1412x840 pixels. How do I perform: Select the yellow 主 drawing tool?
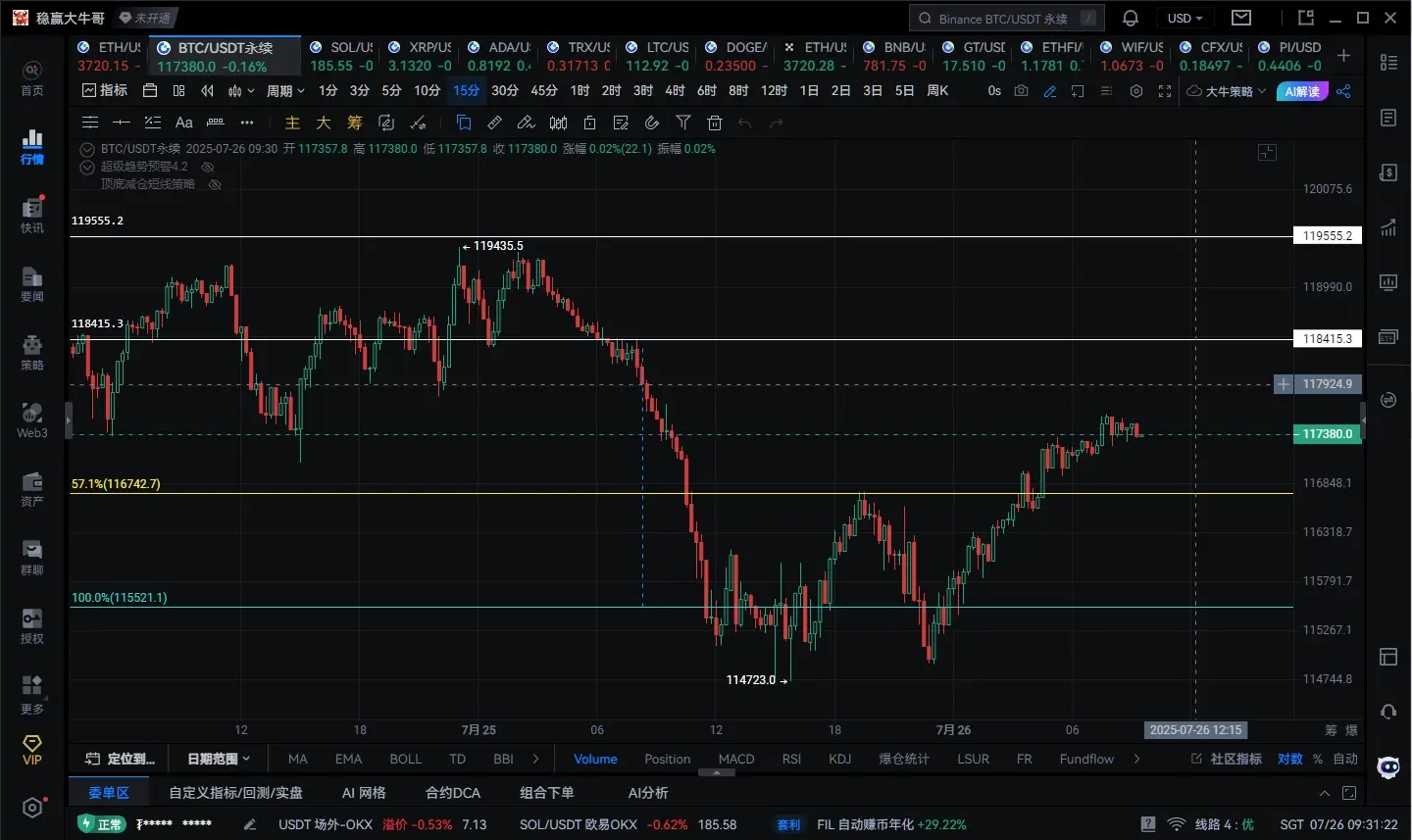pos(292,123)
